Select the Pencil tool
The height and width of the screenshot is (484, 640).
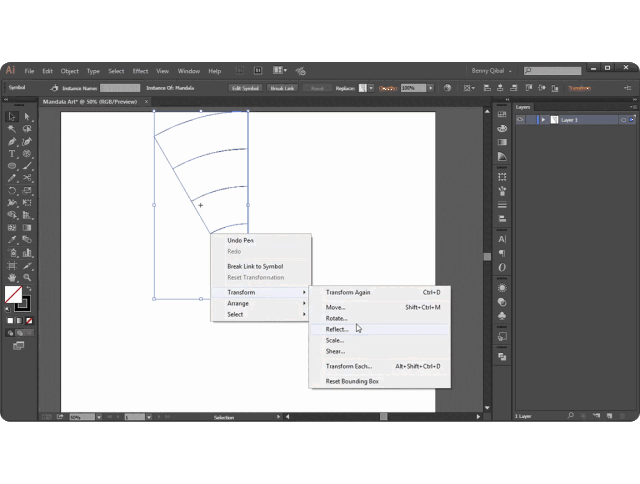tap(12, 178)
